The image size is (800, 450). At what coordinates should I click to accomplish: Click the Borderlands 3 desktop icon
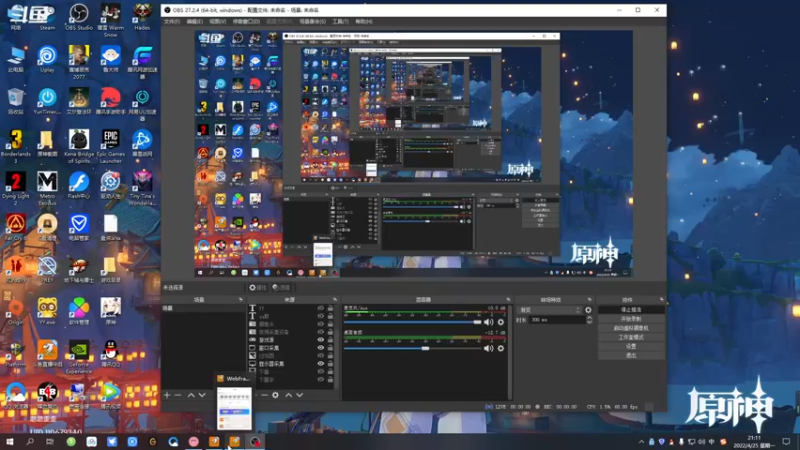click(15, 146)
